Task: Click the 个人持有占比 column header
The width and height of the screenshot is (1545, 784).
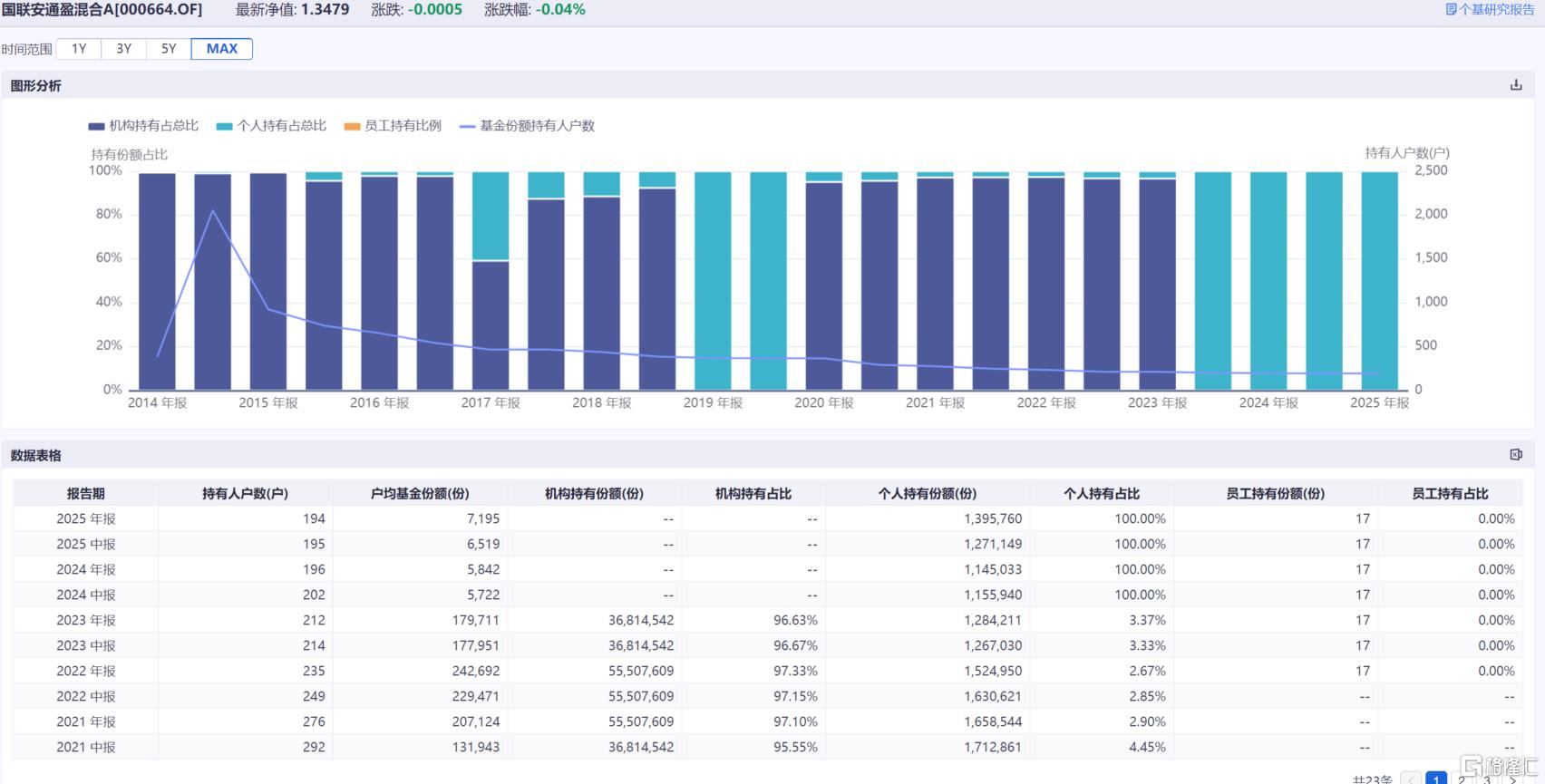Action: [1102, 494]
